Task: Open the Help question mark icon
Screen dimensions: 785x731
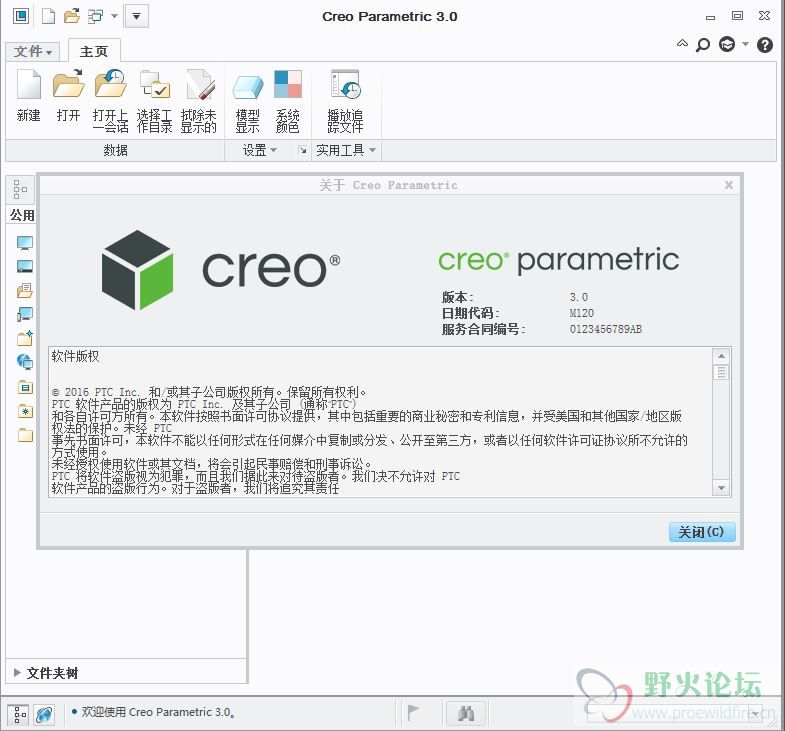Action: pyautogui.click(x=764, y=45)
